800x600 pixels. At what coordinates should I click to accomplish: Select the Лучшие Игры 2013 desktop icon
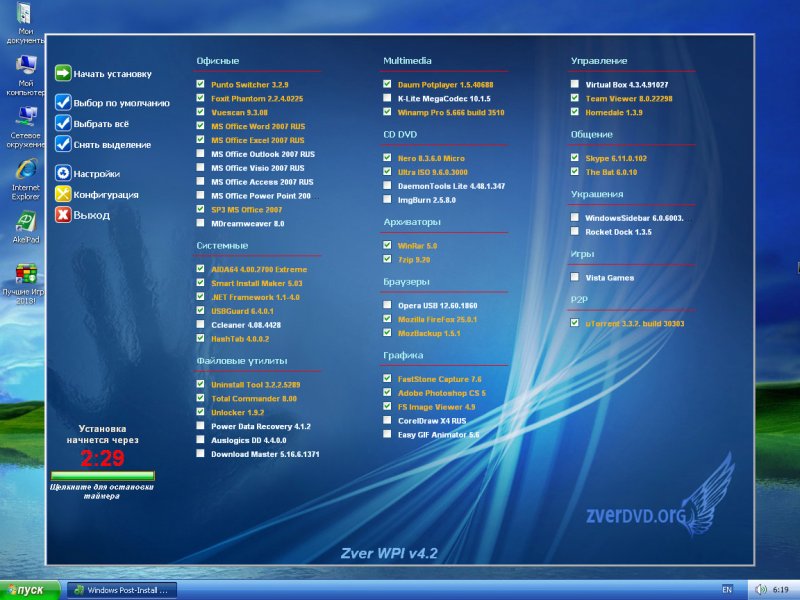[x=26, y=284]
